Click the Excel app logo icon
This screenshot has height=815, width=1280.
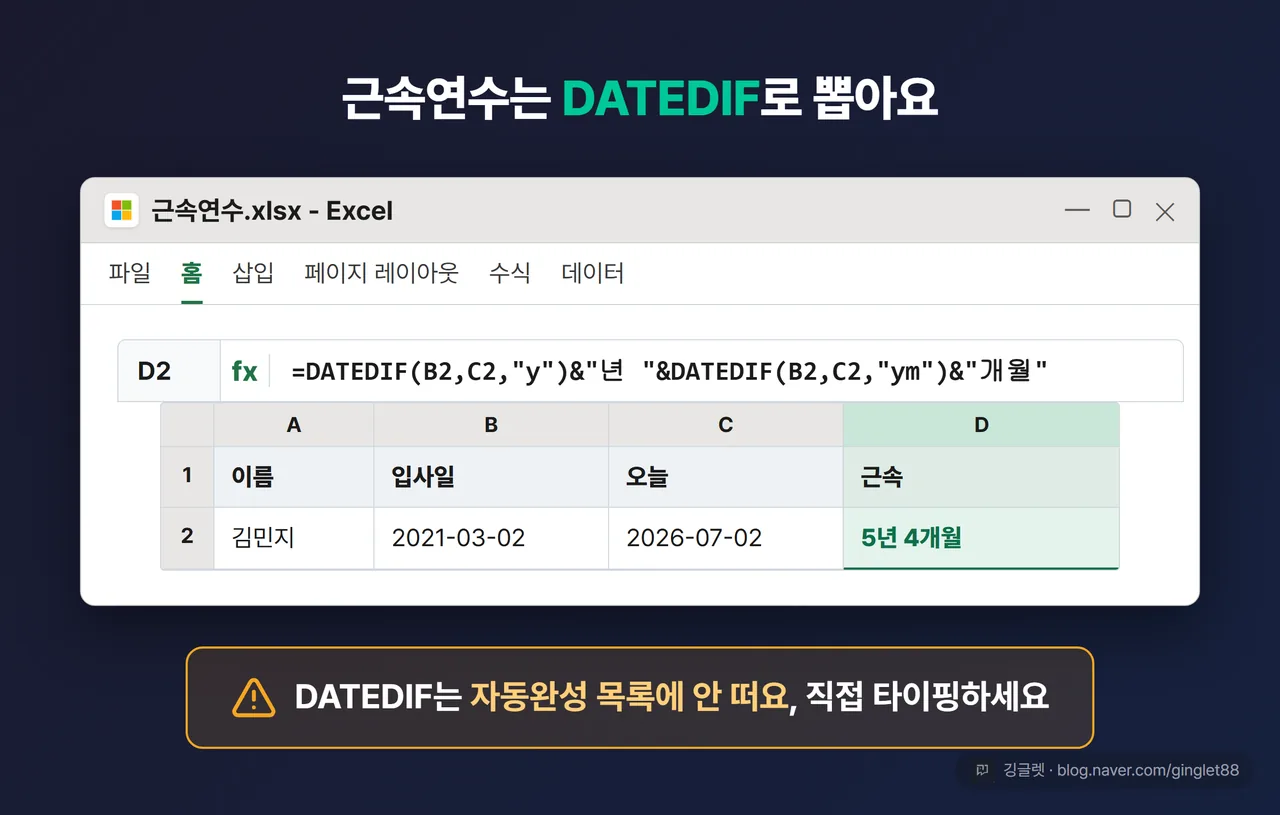(x=122, y=211)
